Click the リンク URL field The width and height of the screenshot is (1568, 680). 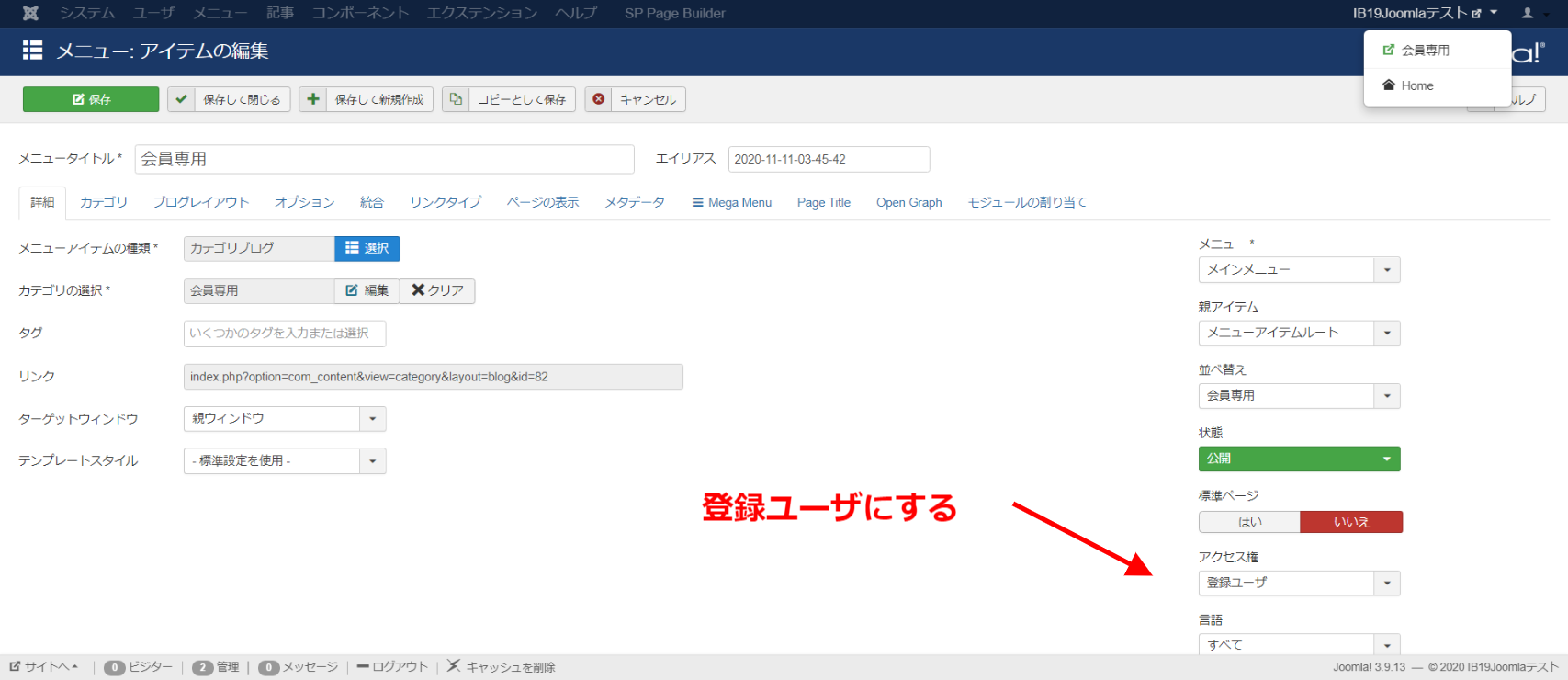coord(434,377)
